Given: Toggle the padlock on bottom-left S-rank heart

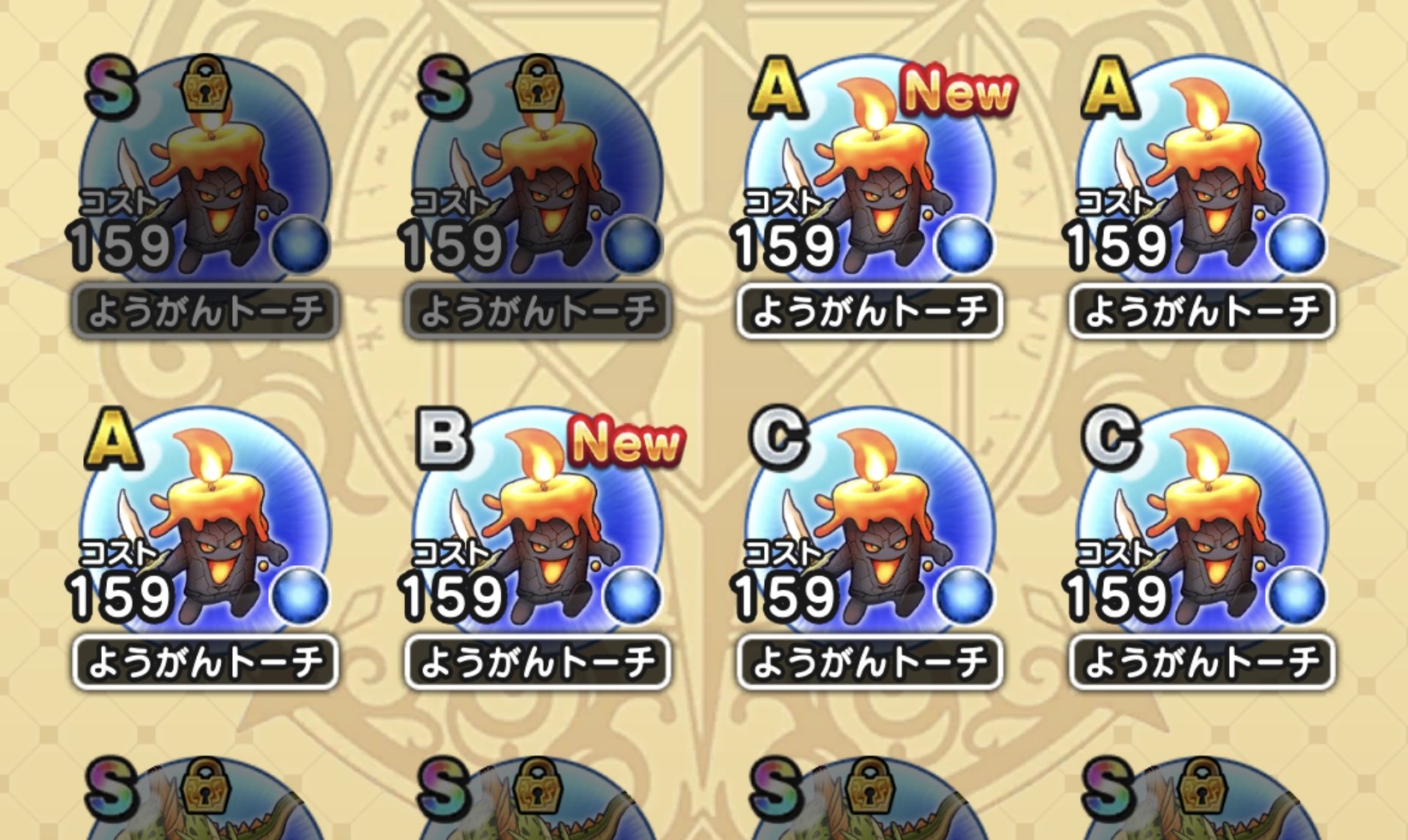Looking at the screenshot, I should tap(206, 784).
